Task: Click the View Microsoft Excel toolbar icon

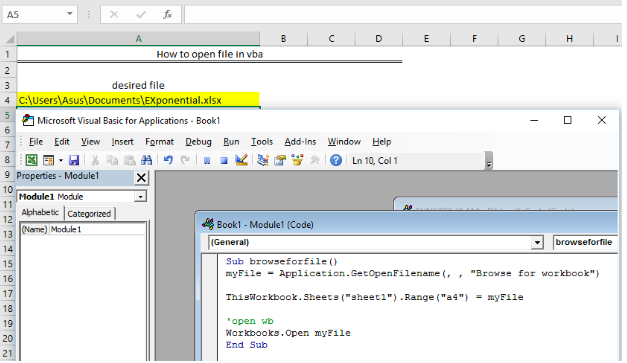Action: pos(32,160)
